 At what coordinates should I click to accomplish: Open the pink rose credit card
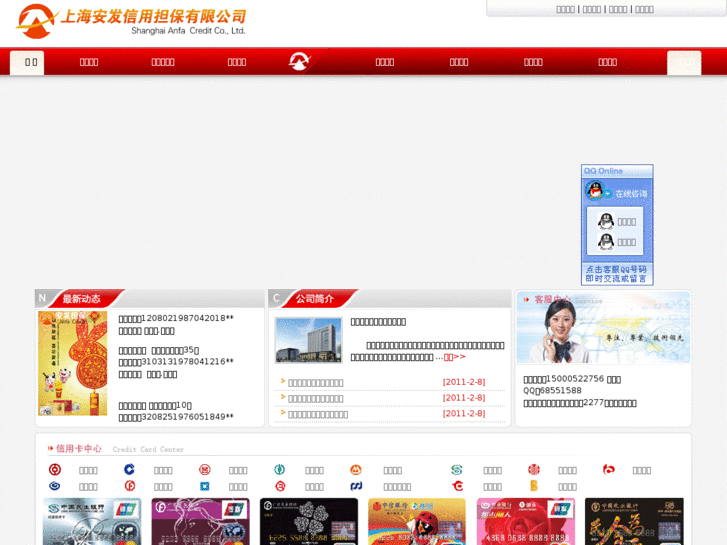pos(526,521)
